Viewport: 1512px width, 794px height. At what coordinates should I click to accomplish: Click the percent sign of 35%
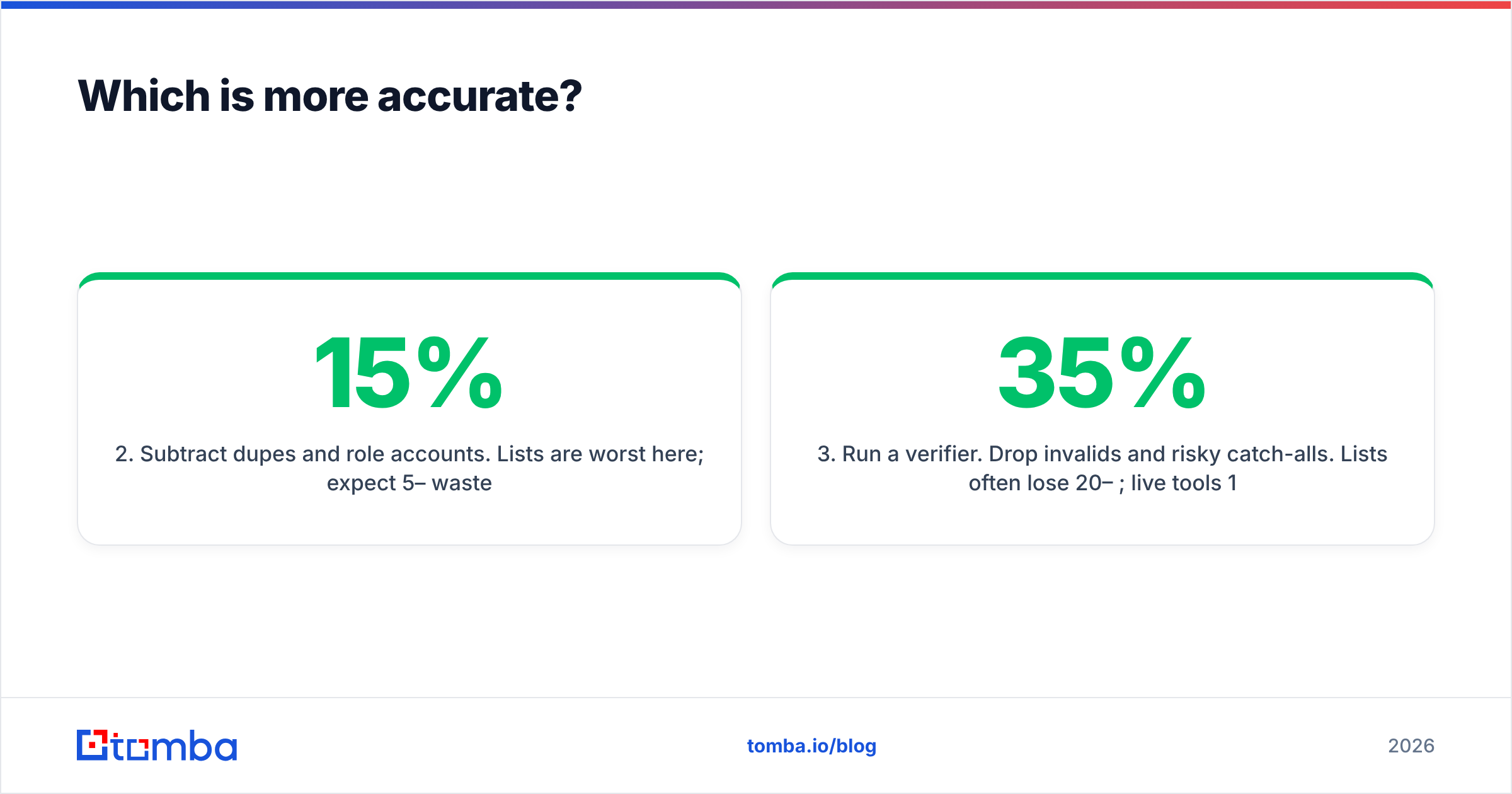[x=1163, y=372]
